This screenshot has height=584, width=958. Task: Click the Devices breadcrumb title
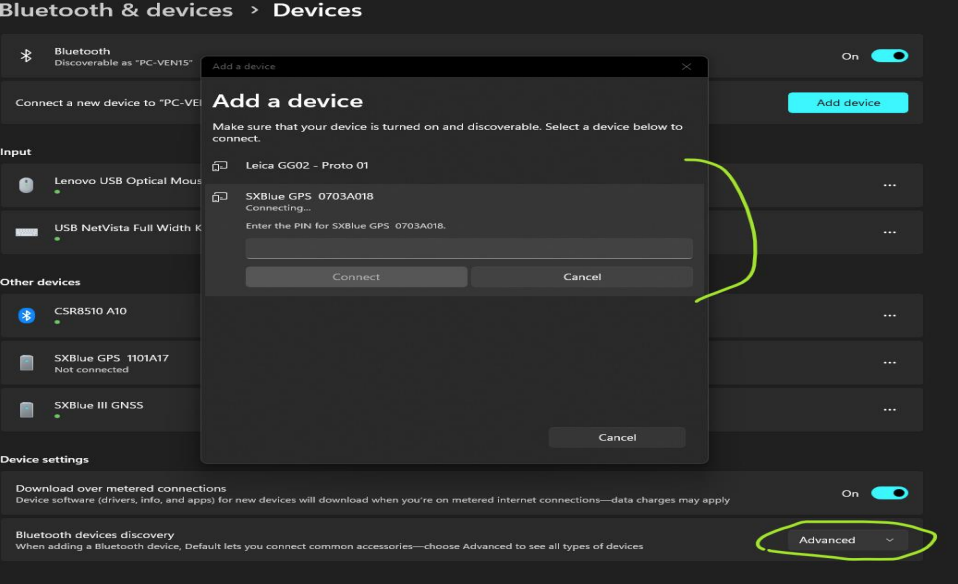click(x=317, y=10)
